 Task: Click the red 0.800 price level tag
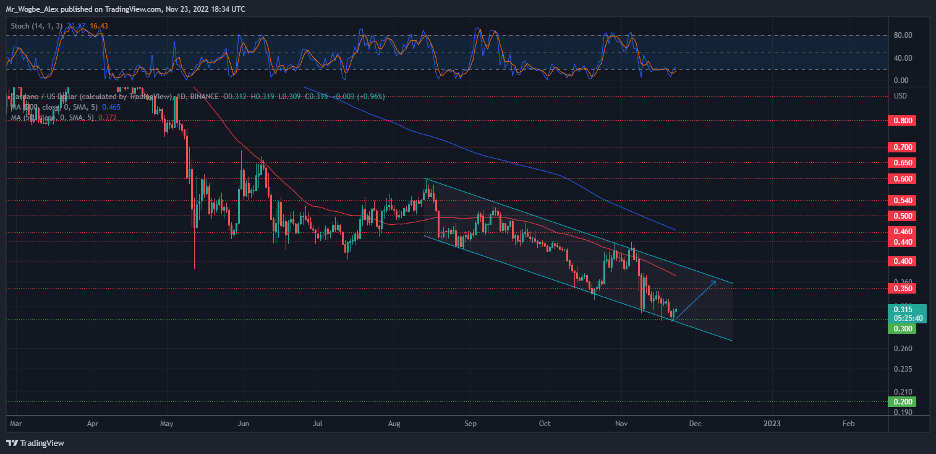pyautogui.click(x=903, y=120)
